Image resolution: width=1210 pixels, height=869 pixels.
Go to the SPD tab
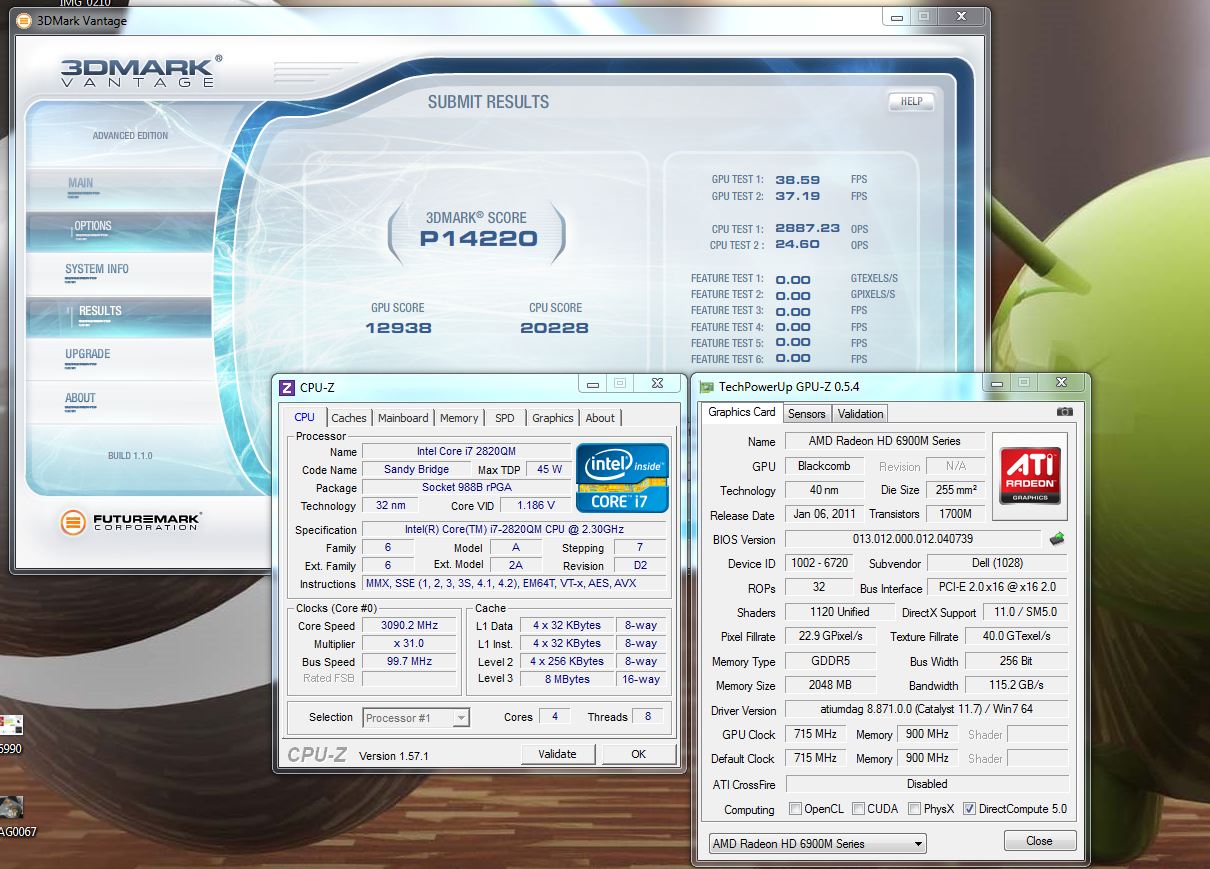pyautogui.click(x=505, y=418)
